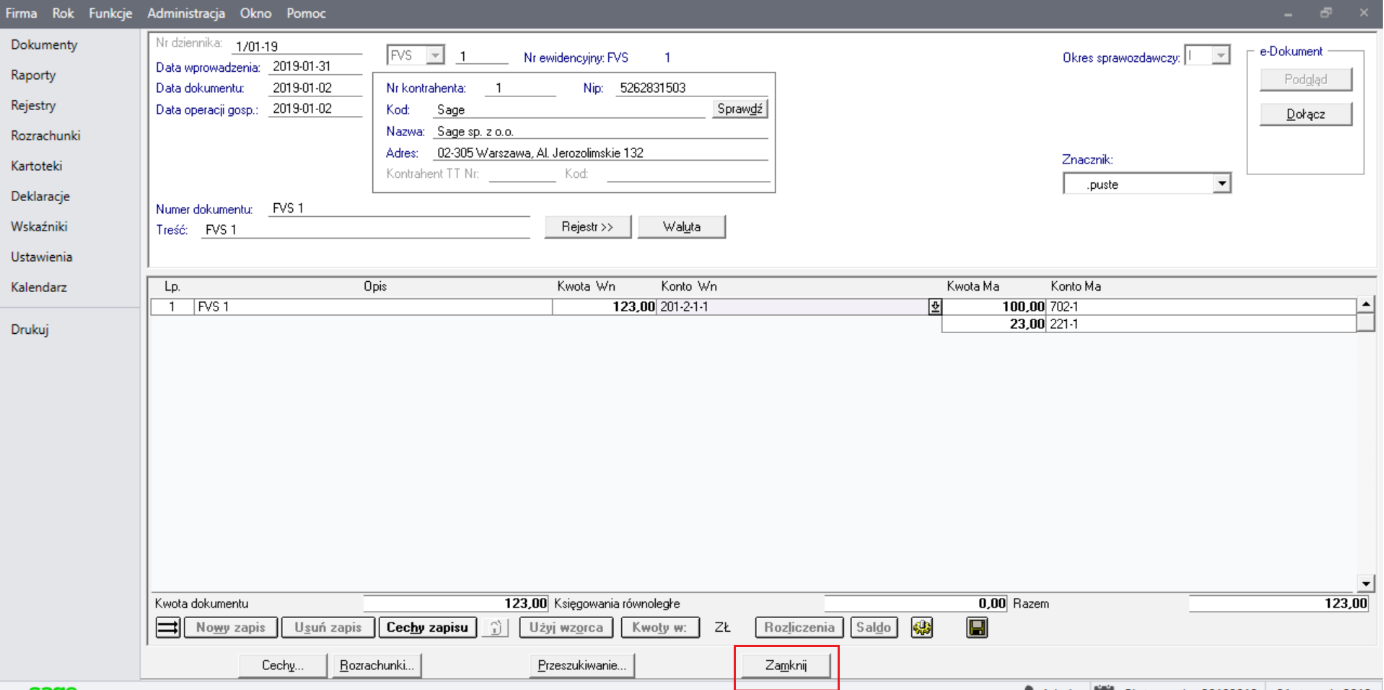The image size is (1384, 690).
Task: Click the Nazwa field Sage sp. z o.o.
Action: (x=600, y=132)
